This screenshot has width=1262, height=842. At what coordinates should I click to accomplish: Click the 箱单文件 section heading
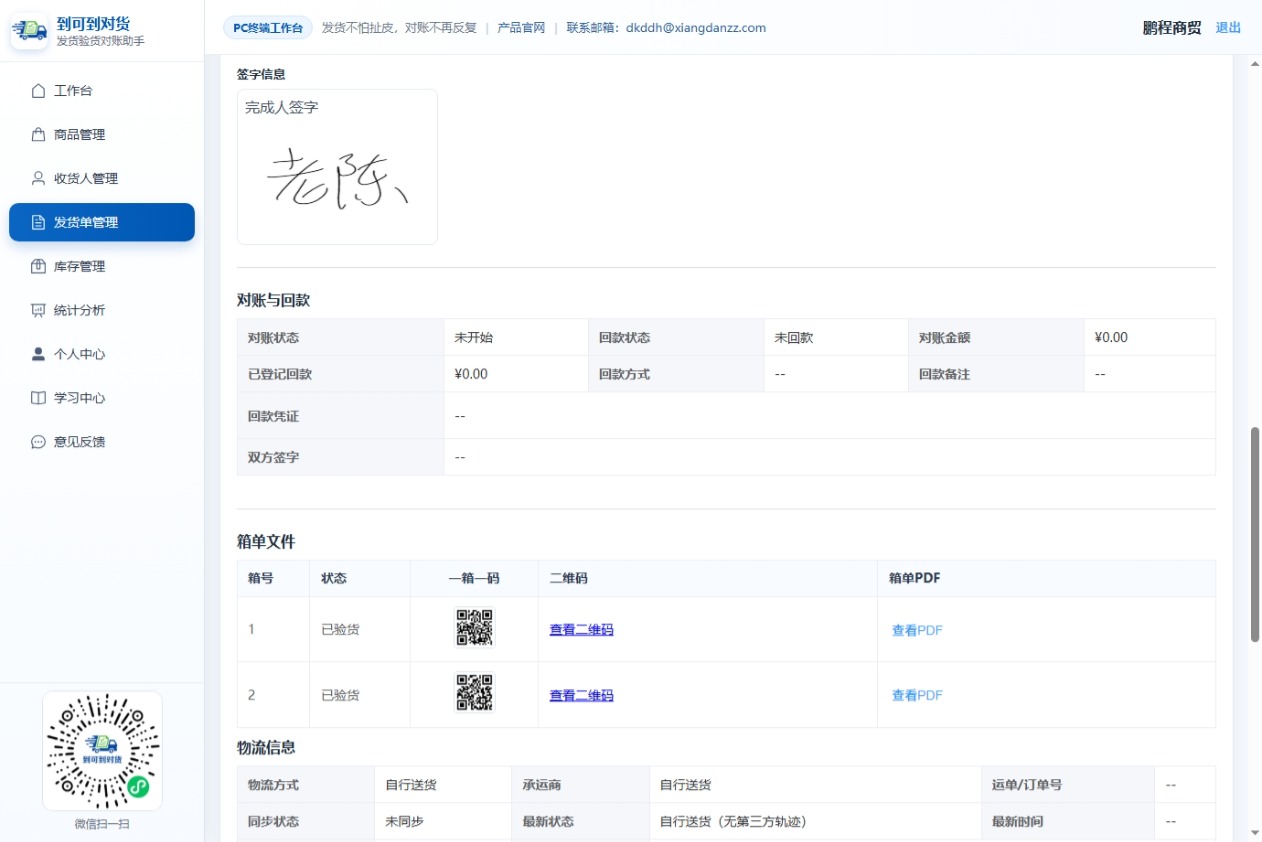266,541
